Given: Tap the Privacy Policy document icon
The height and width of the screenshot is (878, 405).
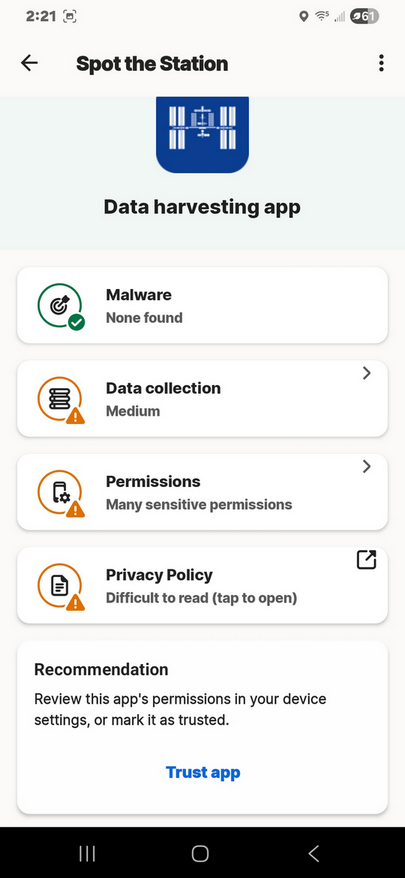Looking at the screenshot, I should coord(60,587).
